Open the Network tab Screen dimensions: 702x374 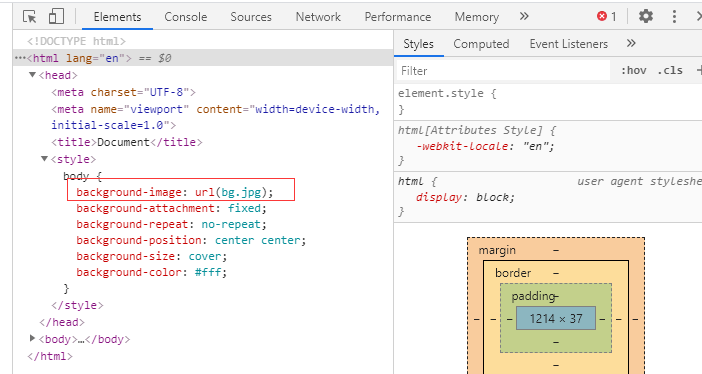point(318,17)
